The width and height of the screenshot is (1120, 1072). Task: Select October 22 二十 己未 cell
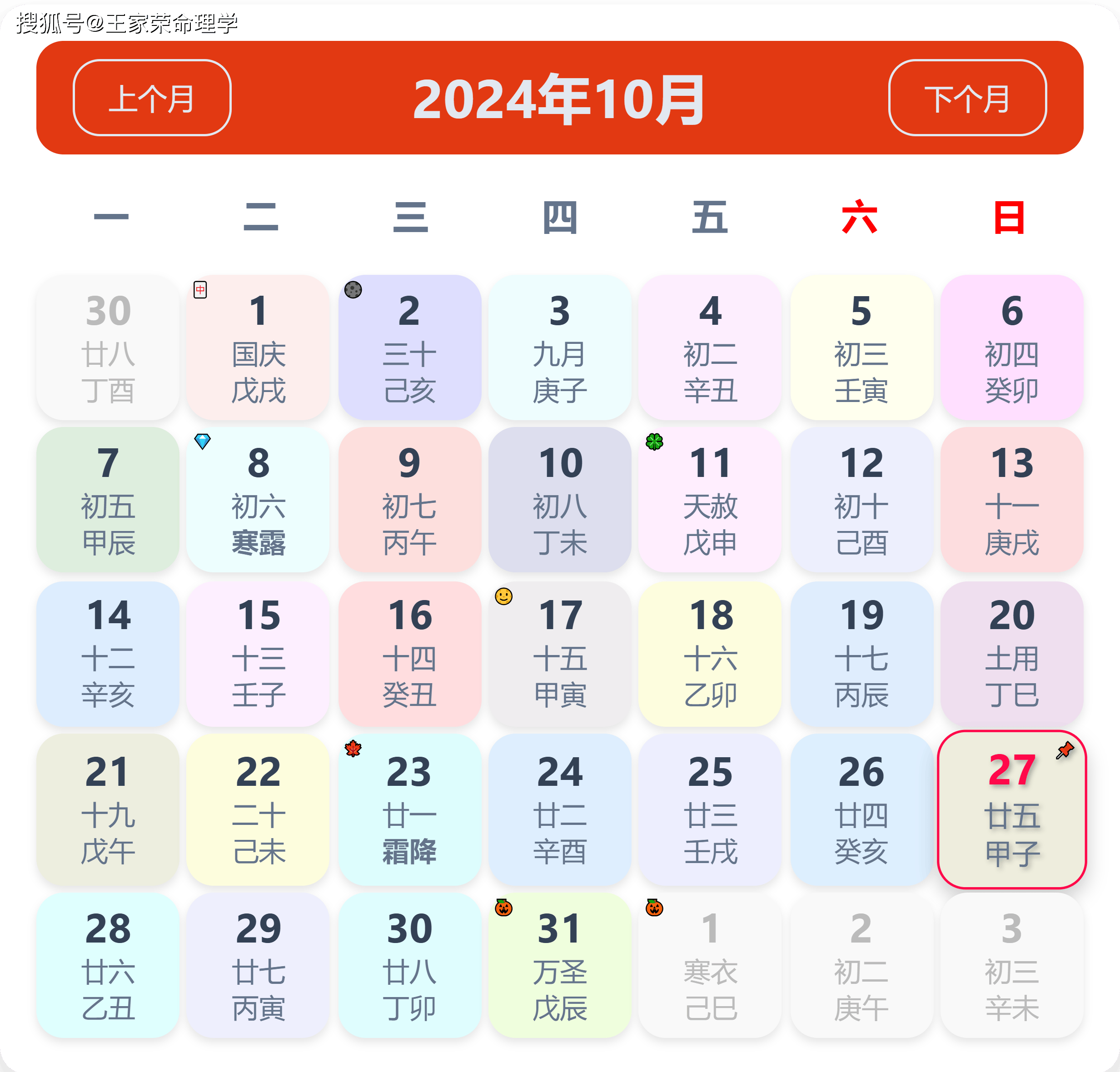(x=258, y=810)
